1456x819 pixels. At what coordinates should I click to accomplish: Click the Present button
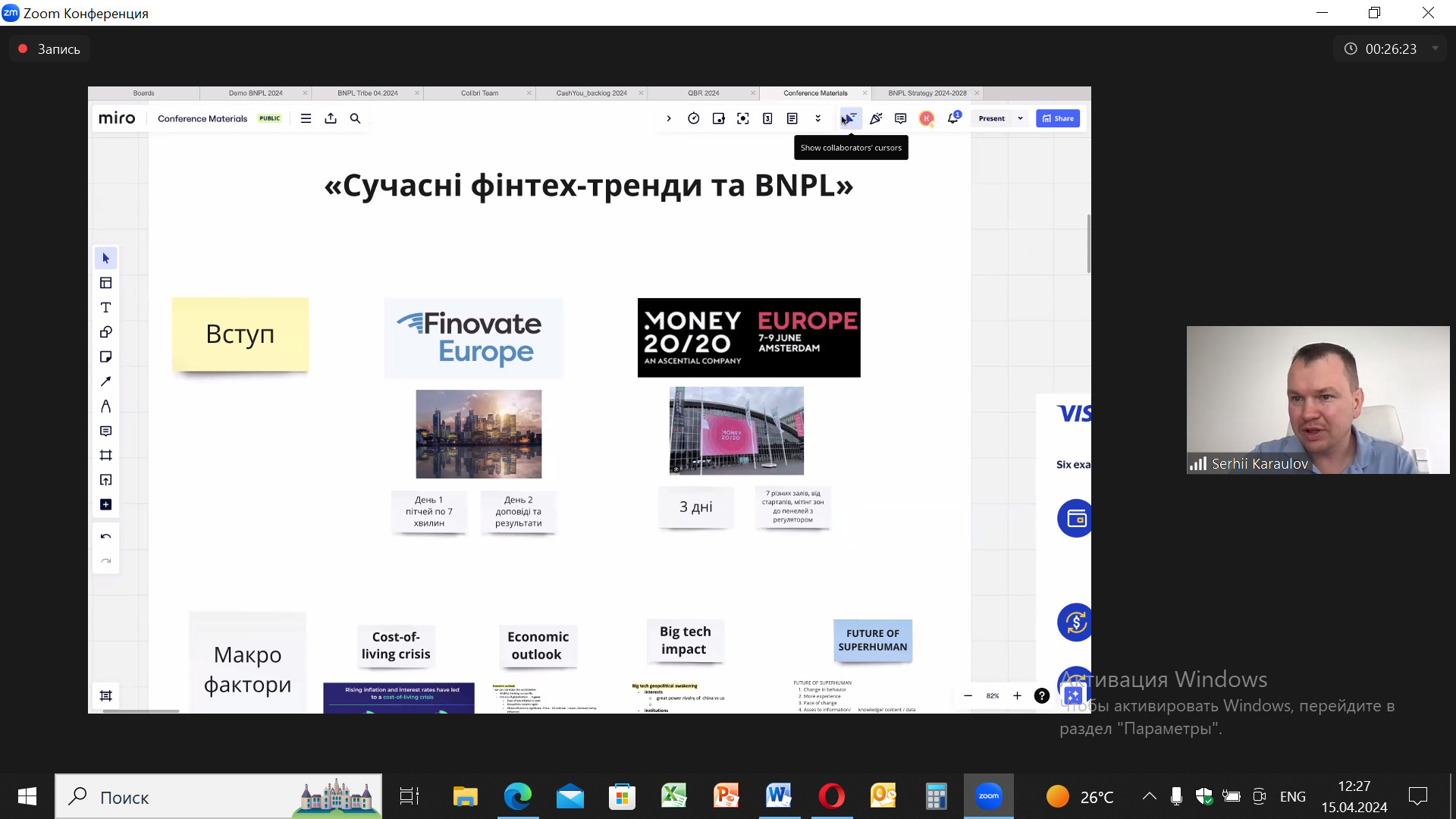tap(991, 119)
